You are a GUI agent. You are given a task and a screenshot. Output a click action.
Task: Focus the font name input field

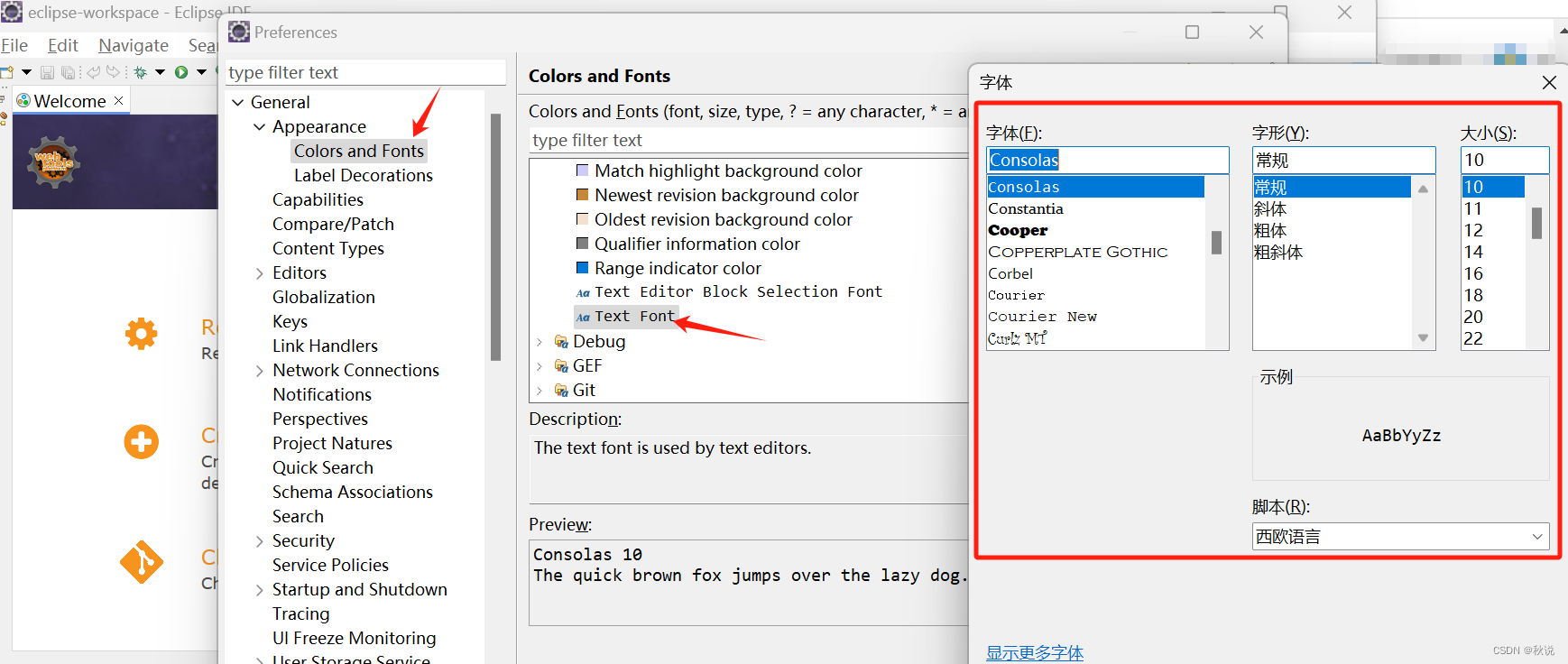point(1108,160)
